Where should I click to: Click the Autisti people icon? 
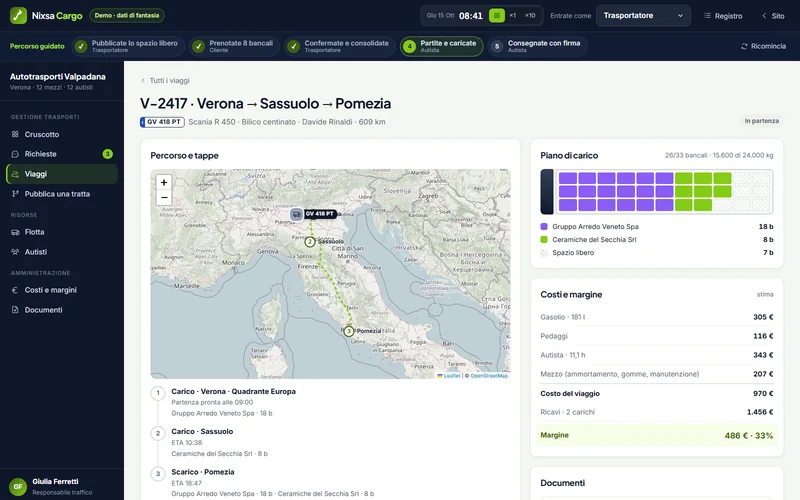(x=15, y=252)
